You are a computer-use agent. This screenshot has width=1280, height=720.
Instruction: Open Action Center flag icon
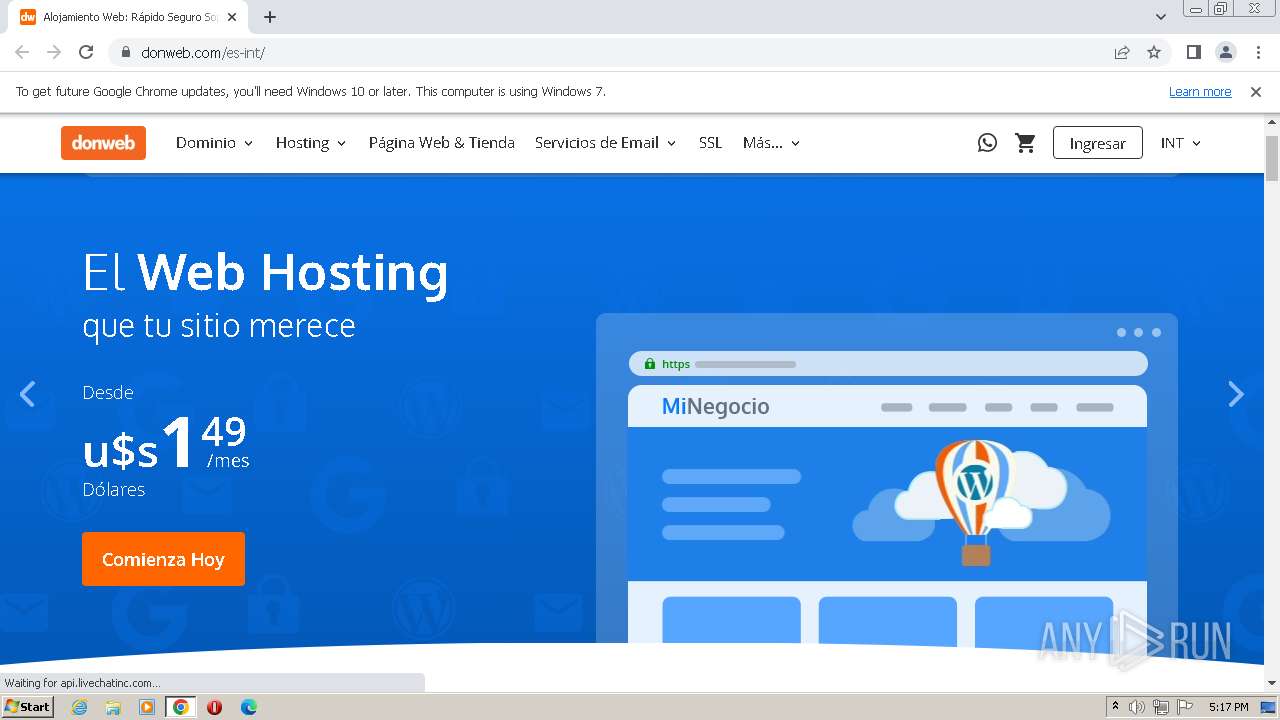(1185, 707)
